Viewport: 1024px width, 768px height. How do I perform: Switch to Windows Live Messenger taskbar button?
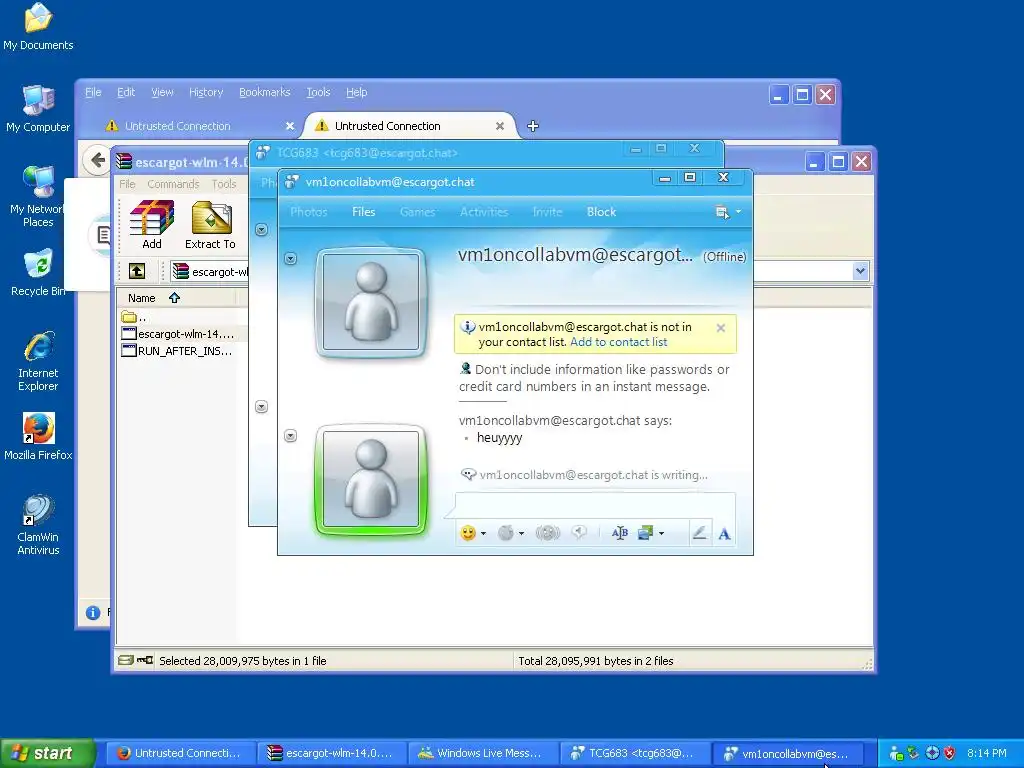click(482, 753)
